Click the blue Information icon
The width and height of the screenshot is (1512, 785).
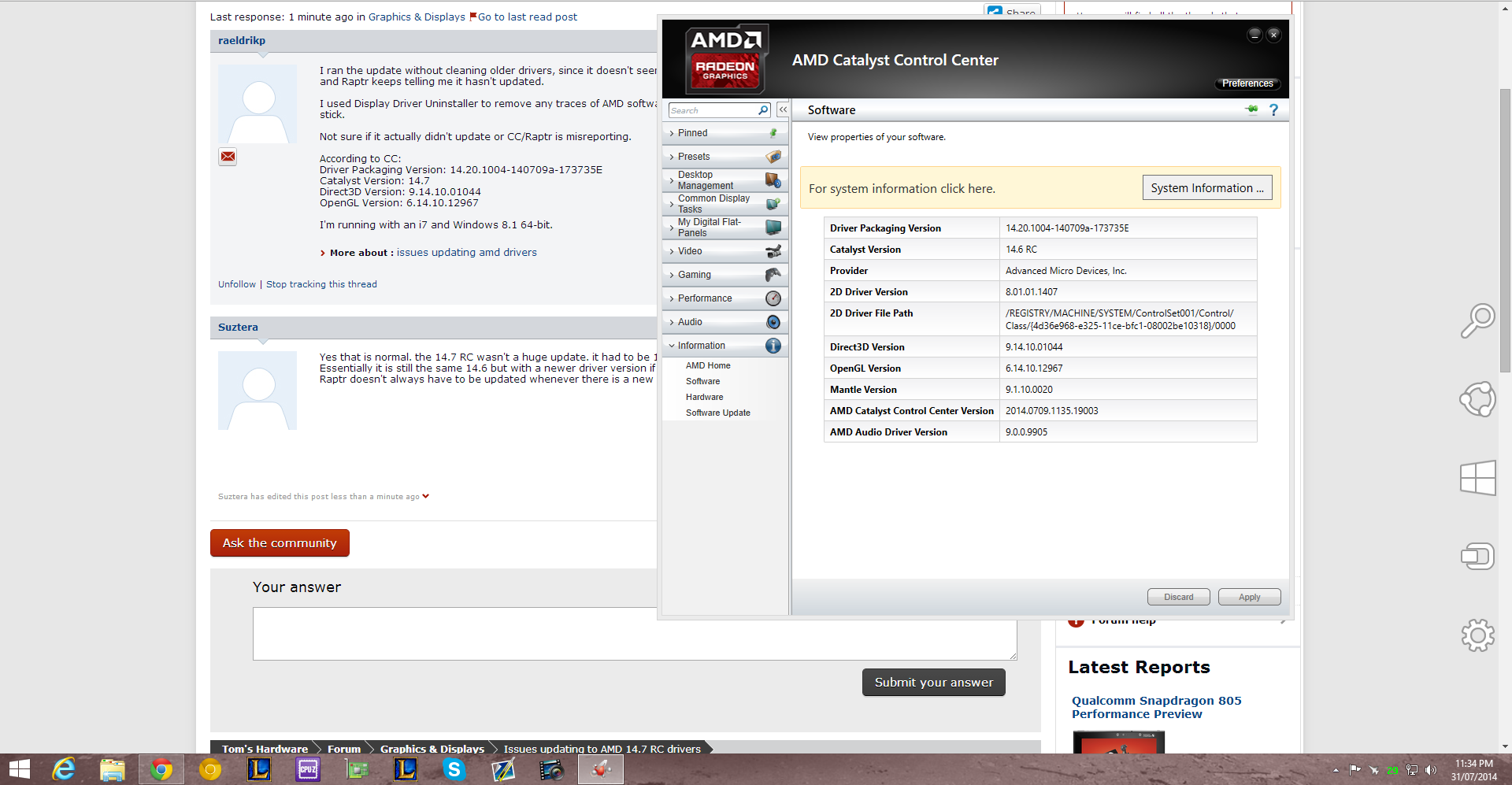pos(773,346)
